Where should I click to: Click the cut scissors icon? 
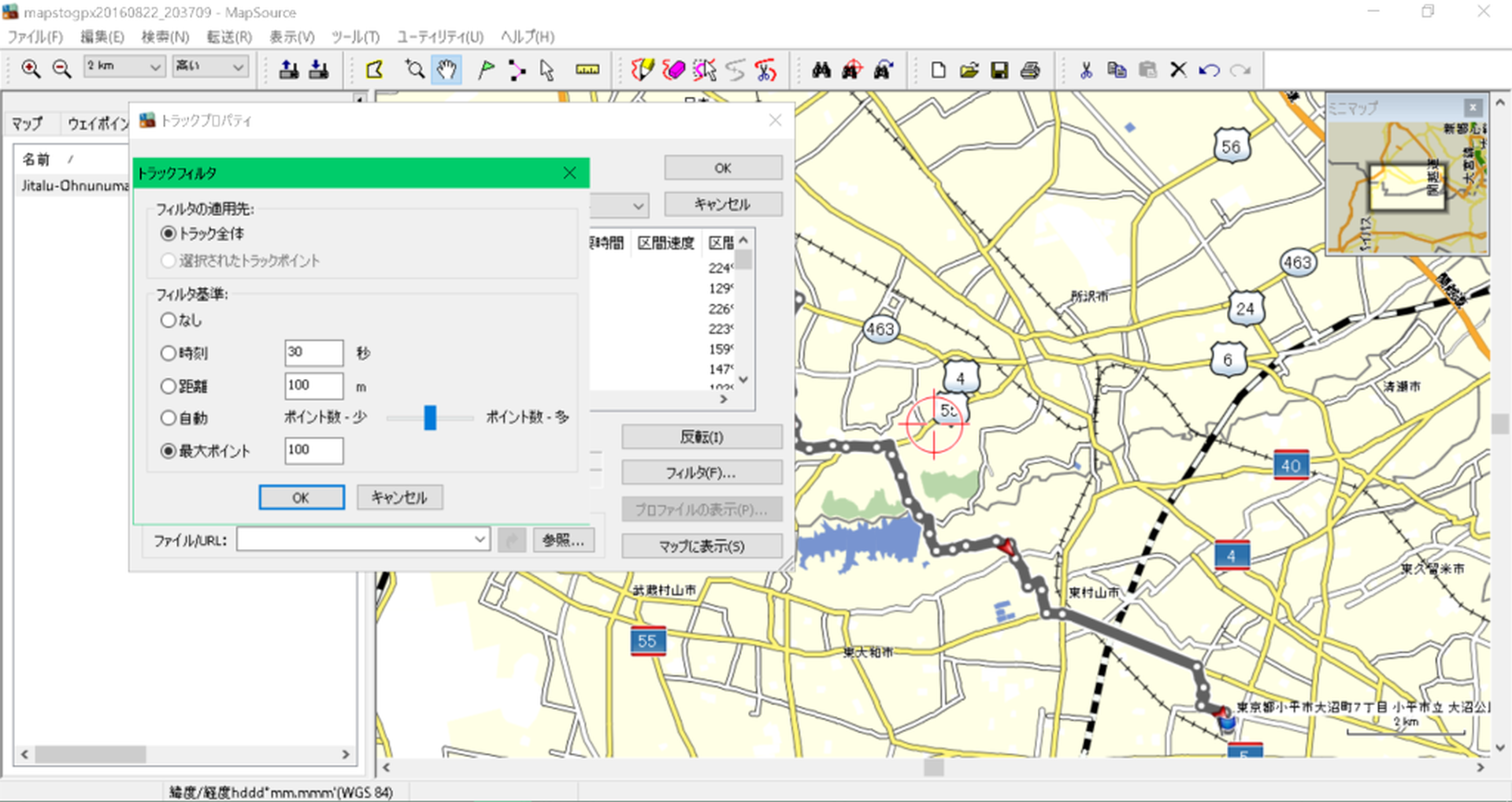click(x=1086, y=69)
